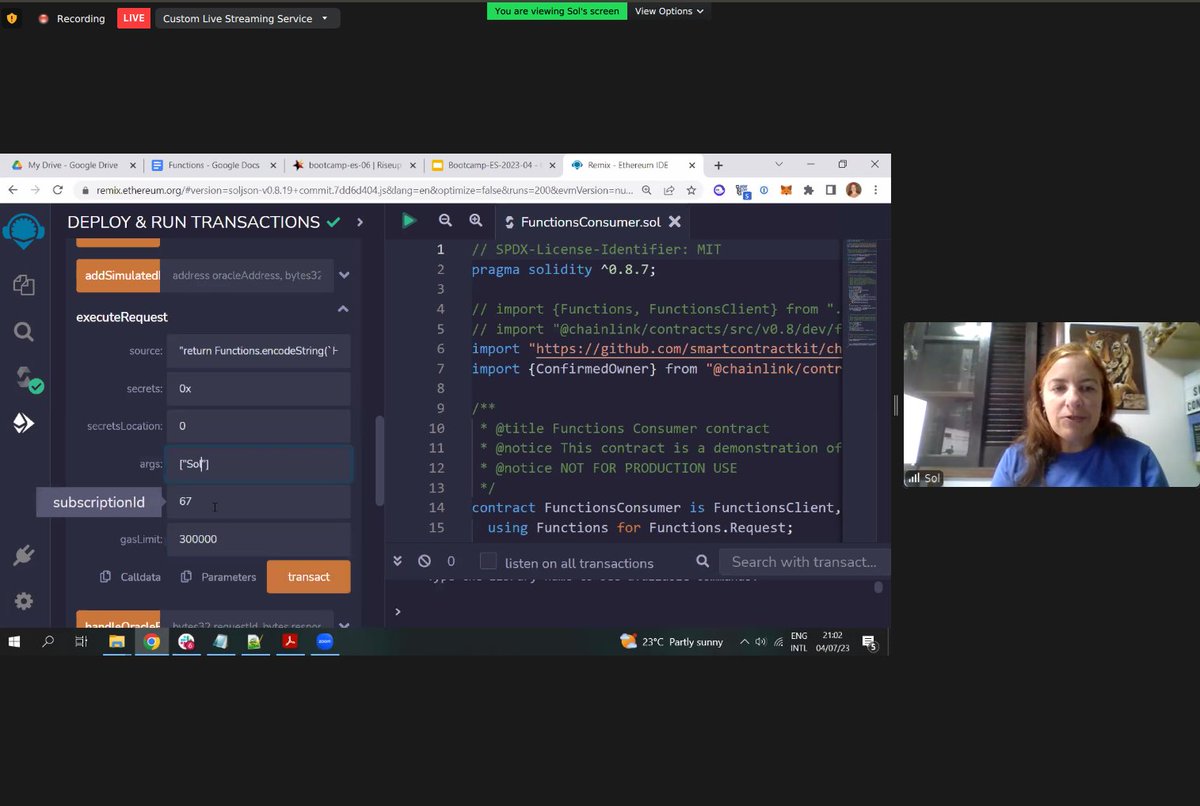The width and height of the screenshot is (1200, 806).
Task: Search with transaction hash field
Action: pos(805,562)
